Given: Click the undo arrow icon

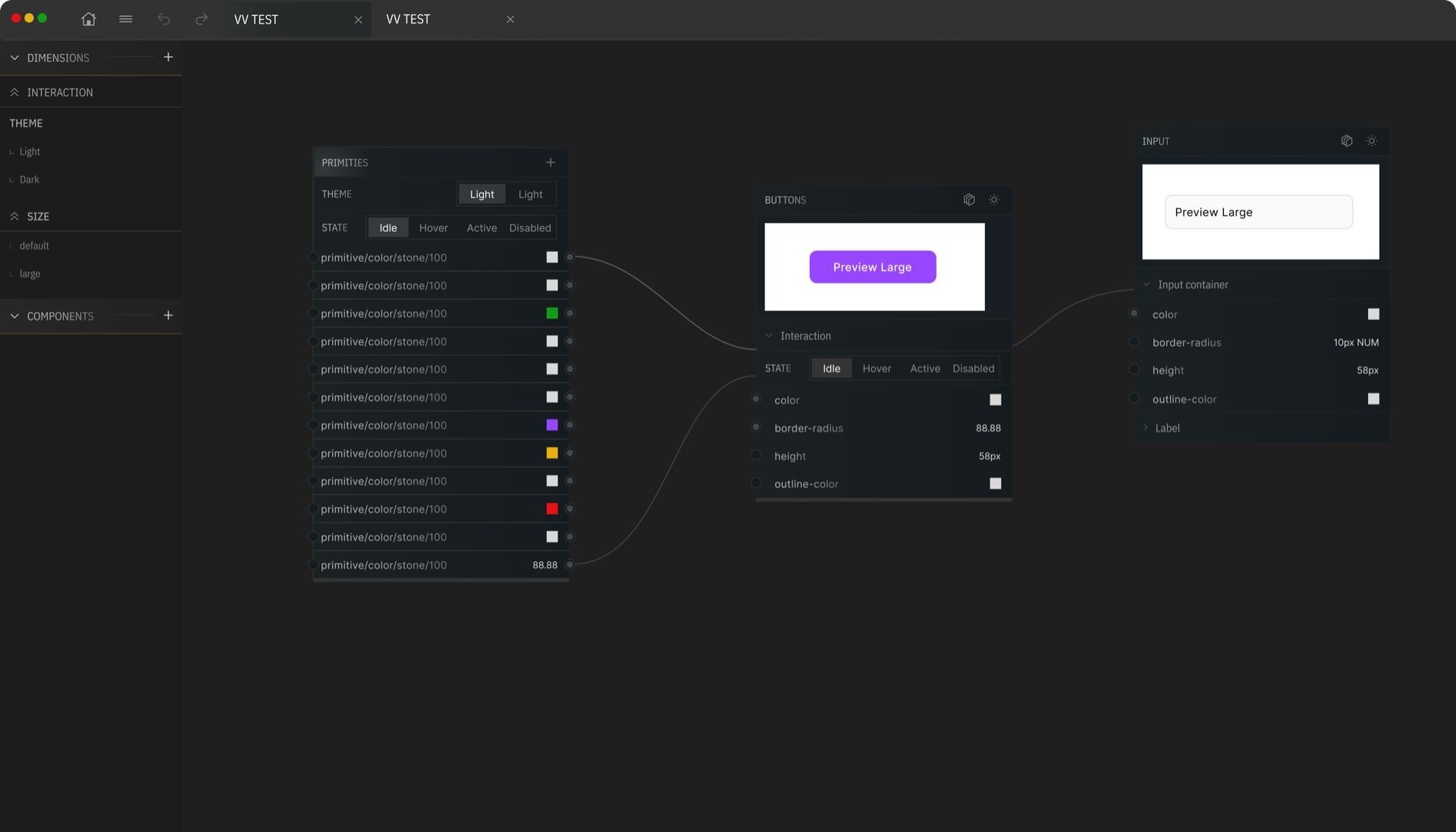Looking at the screenshot, I should click(164, 19).
